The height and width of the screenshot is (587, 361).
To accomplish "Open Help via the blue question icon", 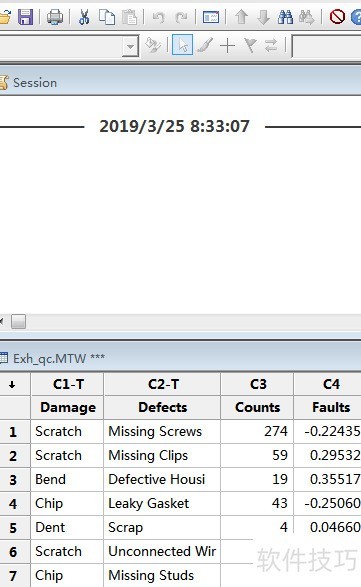I will click(356, 17).
